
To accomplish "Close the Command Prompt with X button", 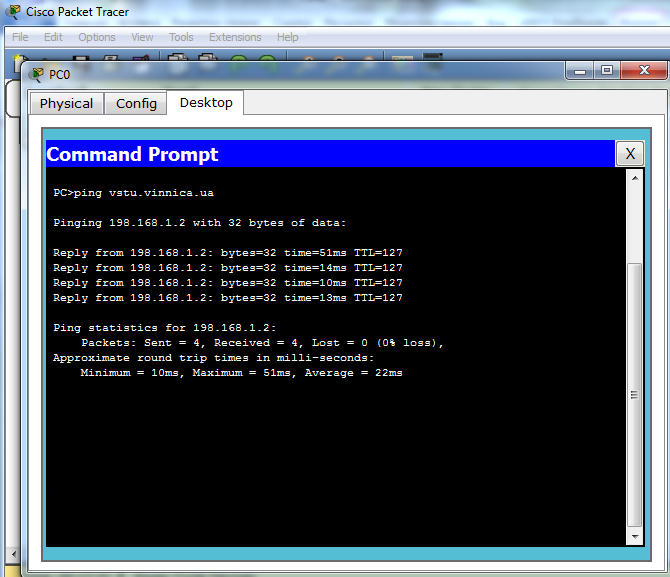I will [x=630, y=153].
